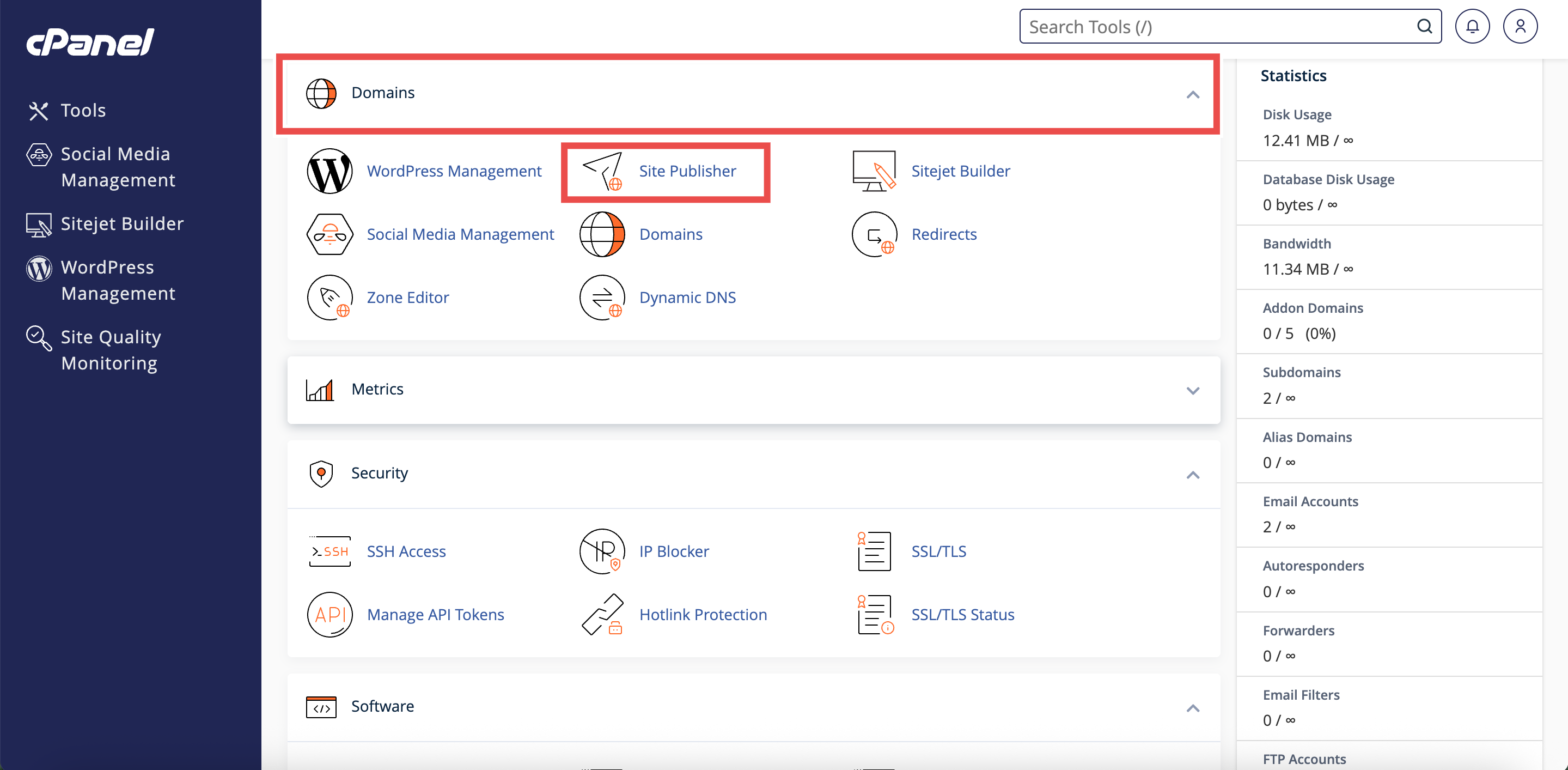
Task: Click the Site Publisher paper plane icon
Action: tap(602, 171)
